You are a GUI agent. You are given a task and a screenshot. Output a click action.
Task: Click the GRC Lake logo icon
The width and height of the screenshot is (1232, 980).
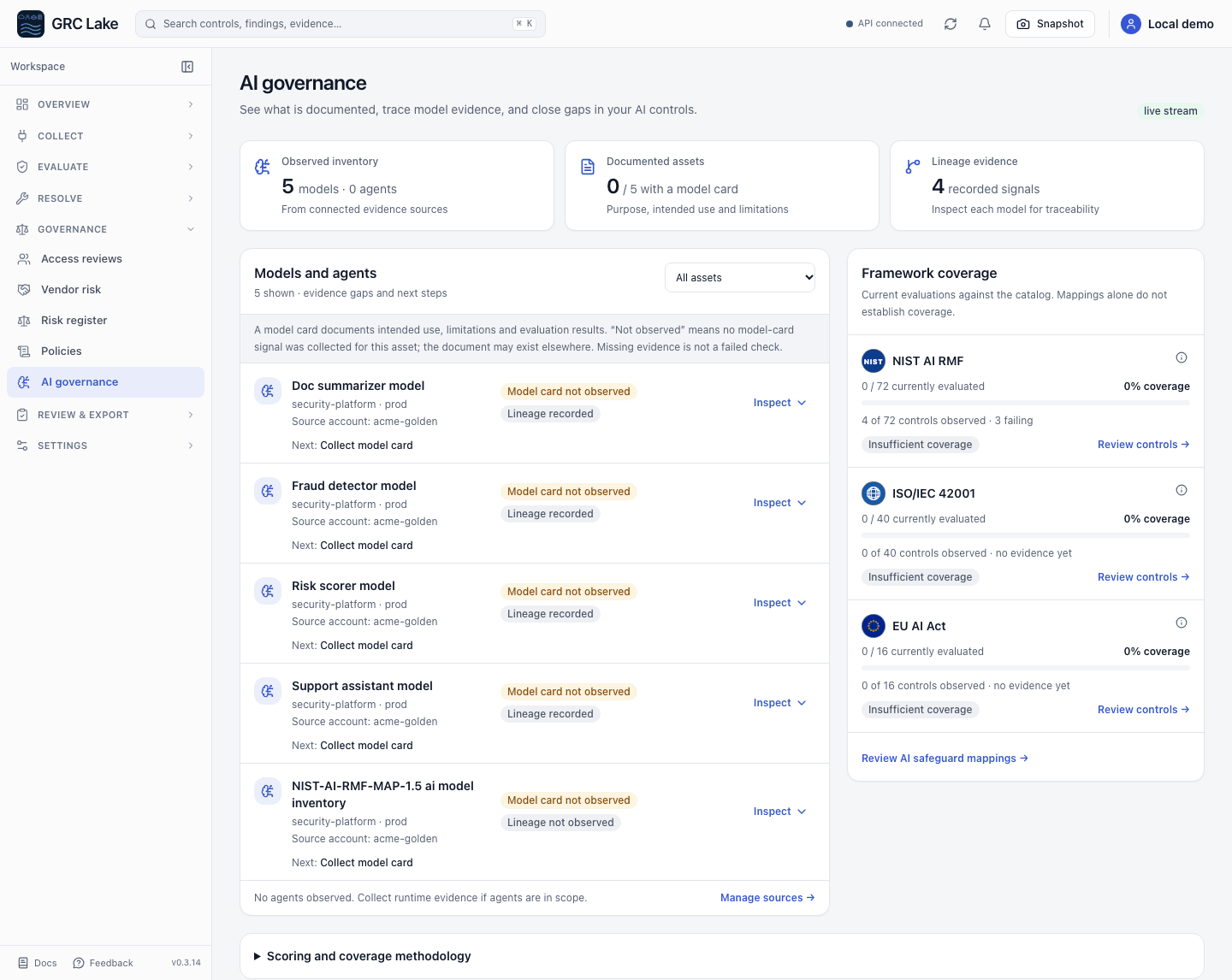click(x=31, y=24)
